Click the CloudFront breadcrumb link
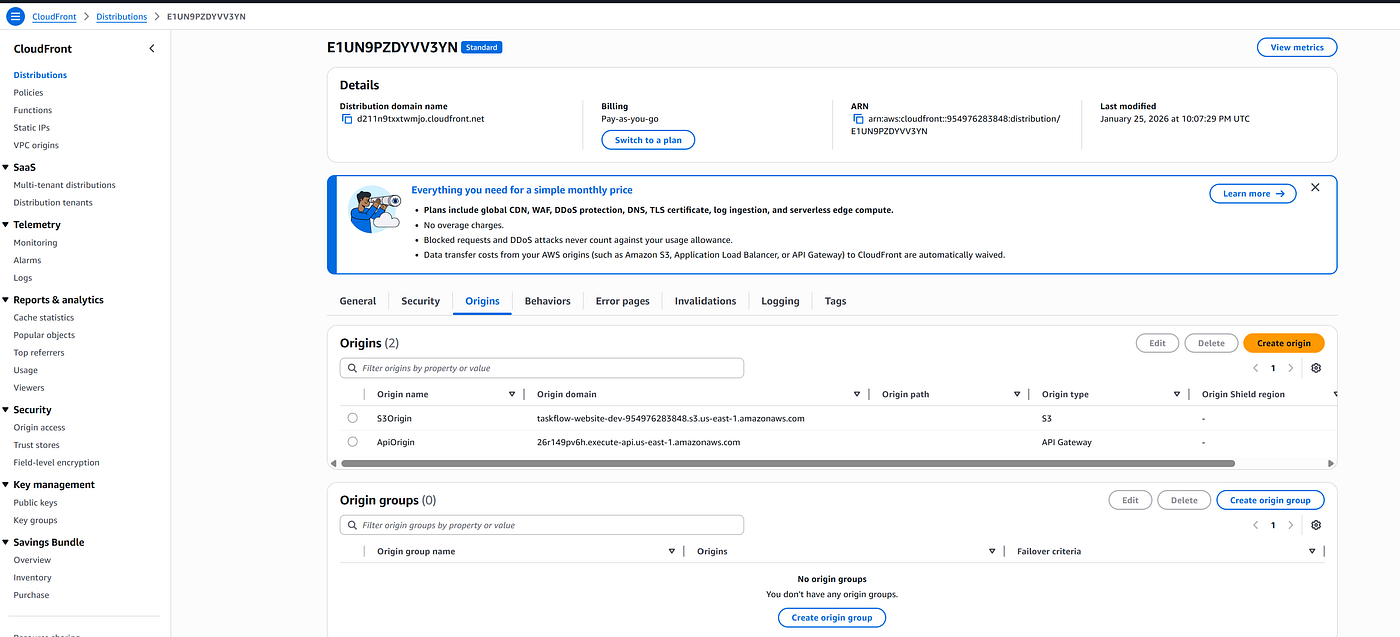The height and width of the screenshot is (637, 1400). [x=52, y=17]
